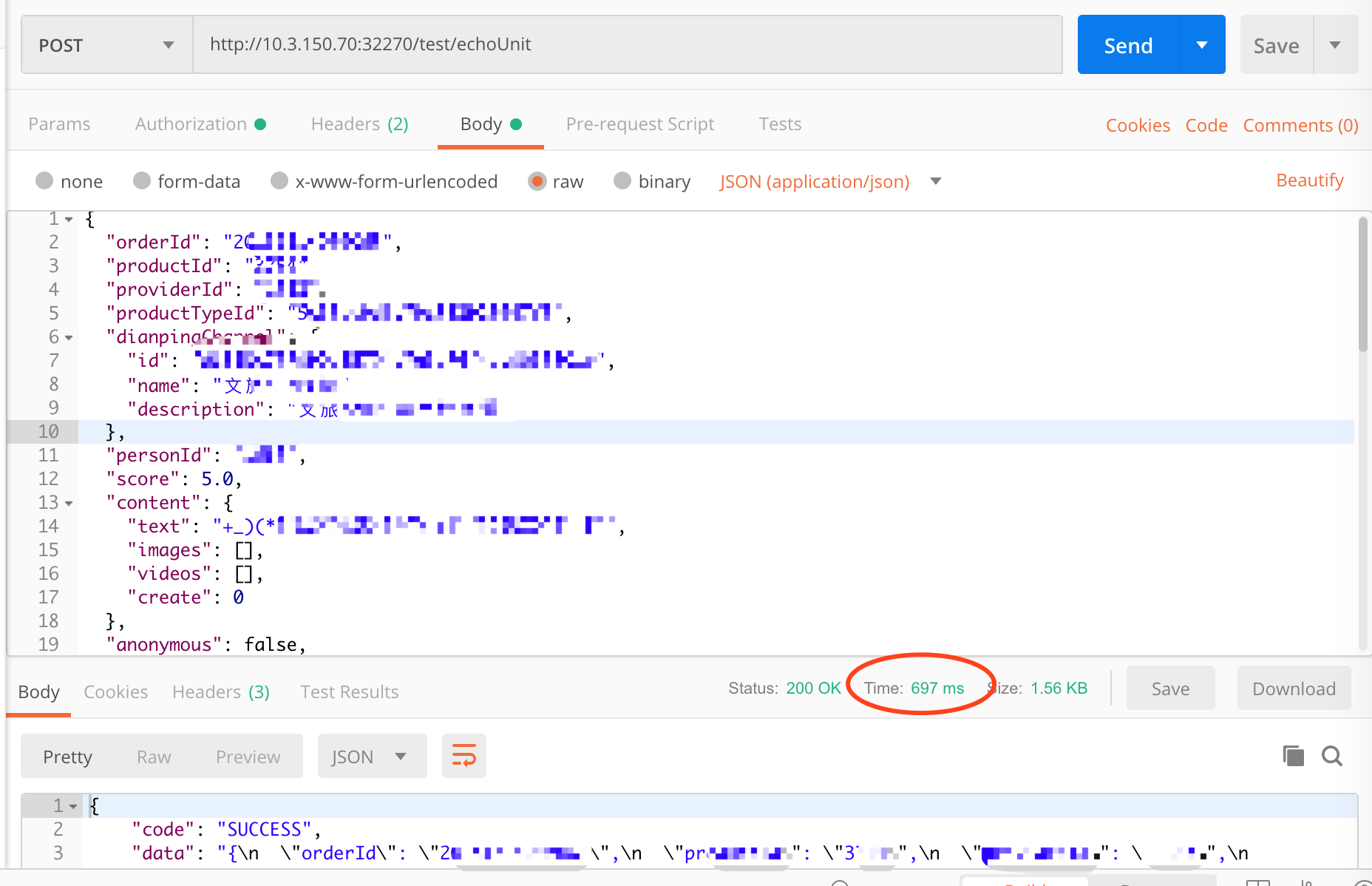Screen dimensions: 1372x886
Task: Click the Beautify link
Action: (1309, 180)
